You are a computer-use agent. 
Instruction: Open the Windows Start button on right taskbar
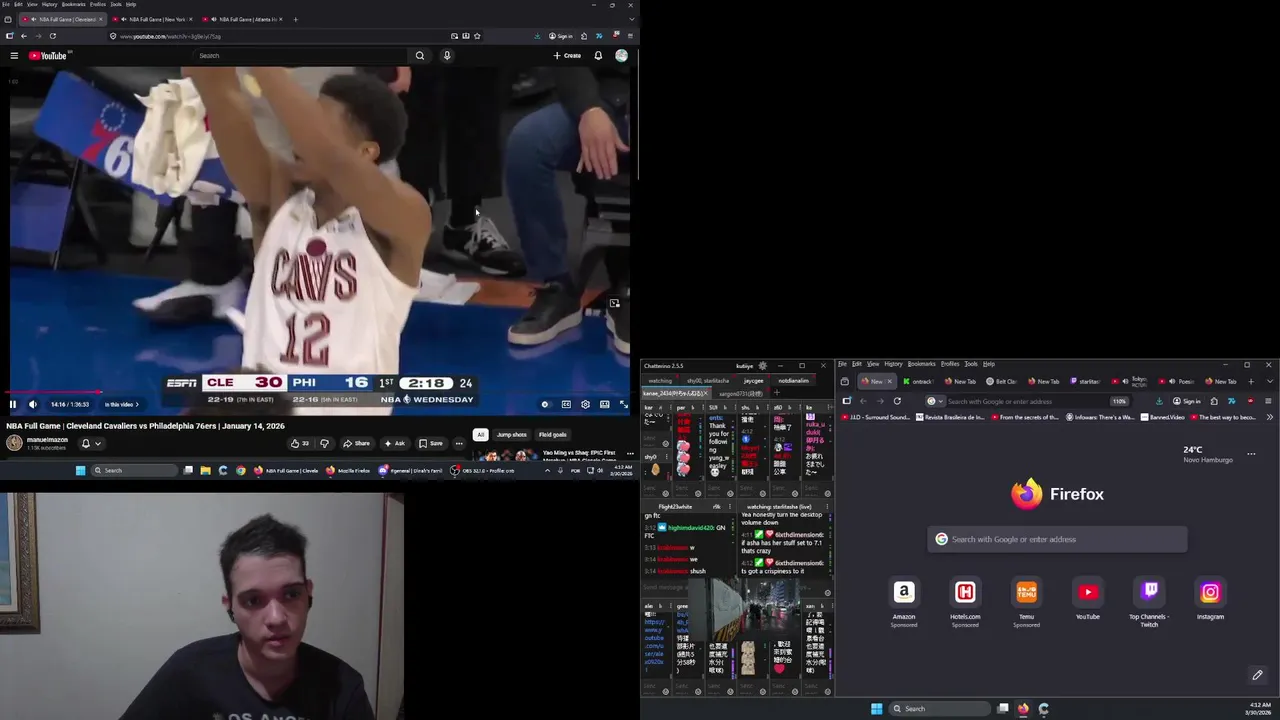pos(877,709)
